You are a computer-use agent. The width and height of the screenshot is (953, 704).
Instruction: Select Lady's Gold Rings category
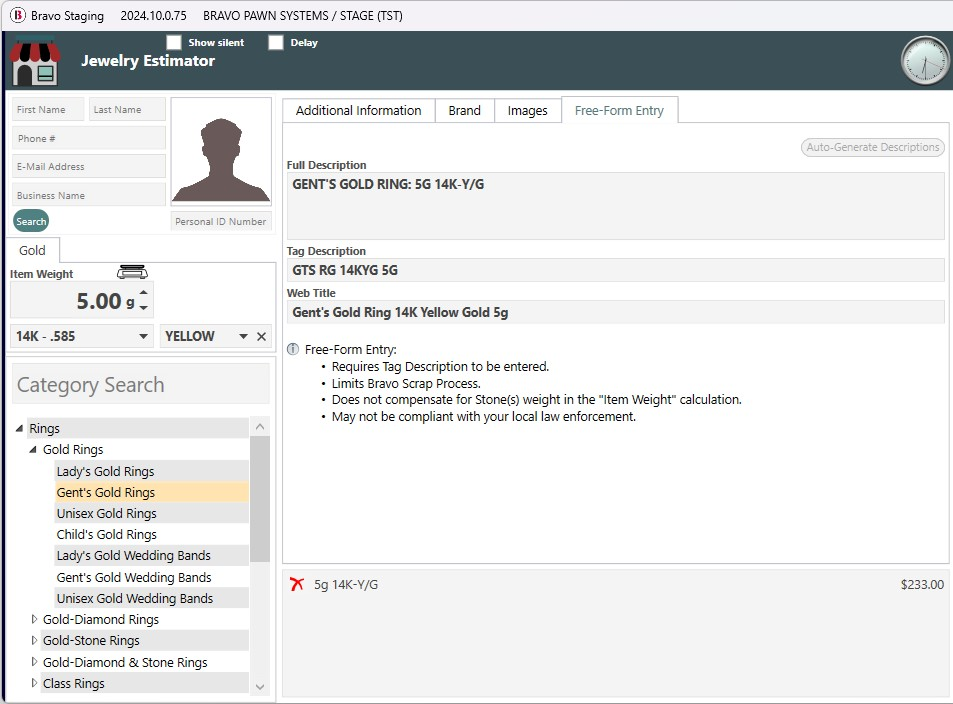(x=151, y=471)
